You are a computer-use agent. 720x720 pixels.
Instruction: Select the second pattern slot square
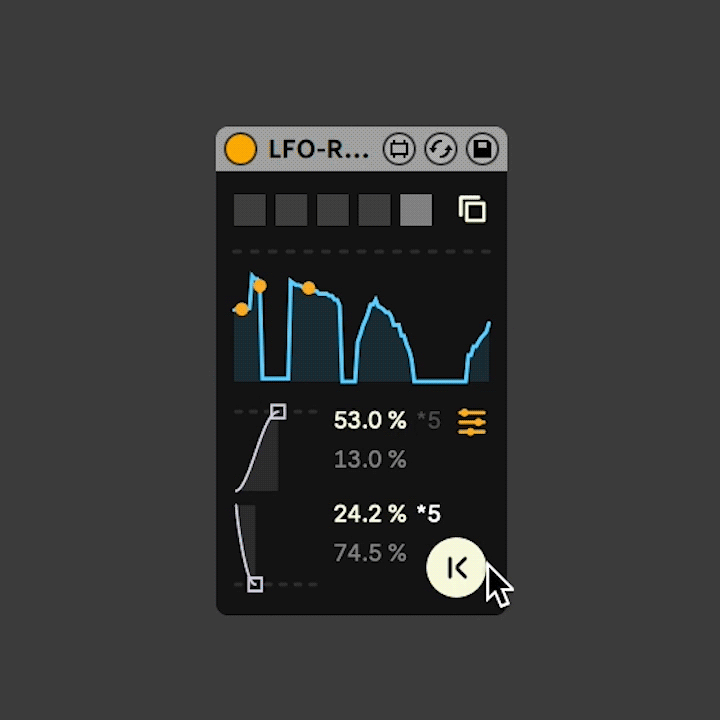coord(291,210)
